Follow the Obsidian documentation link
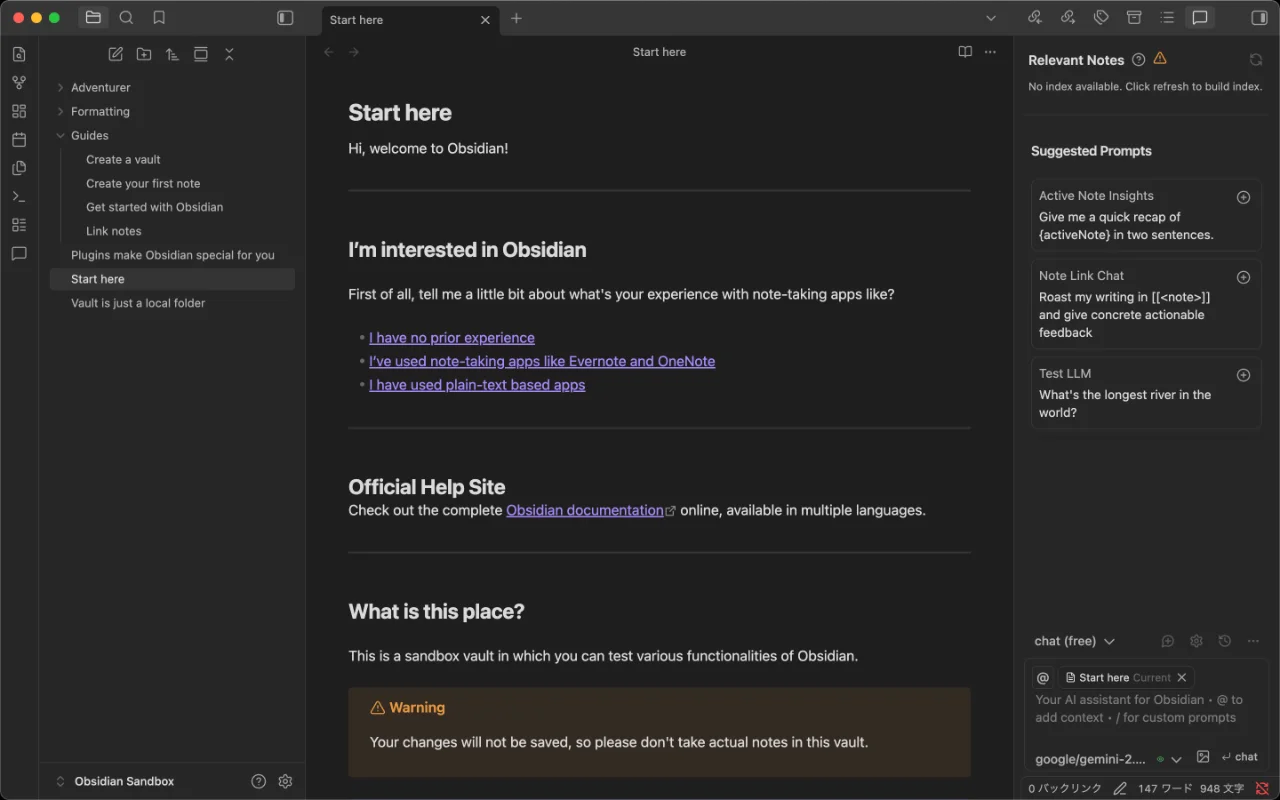 click(x=585, y=511)
